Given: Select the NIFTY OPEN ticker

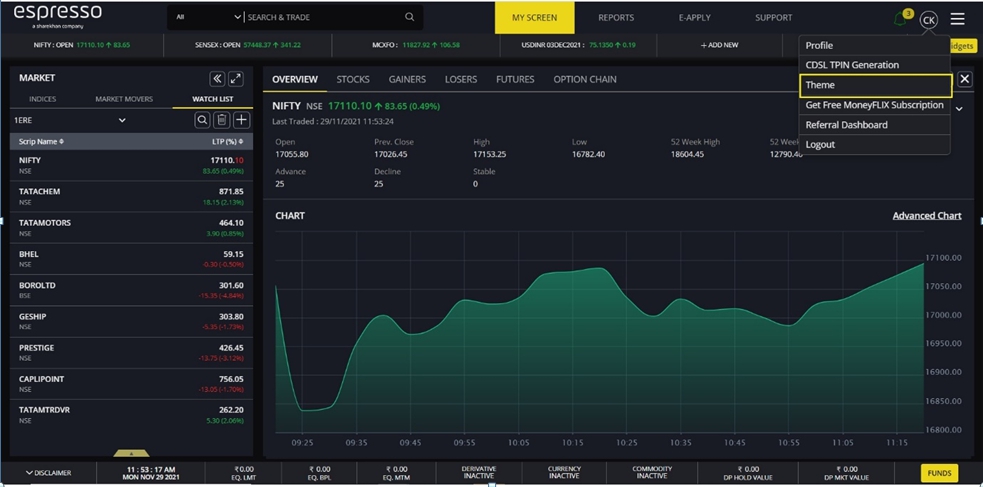Looking at the screenshot, I should tap(82, 45).
